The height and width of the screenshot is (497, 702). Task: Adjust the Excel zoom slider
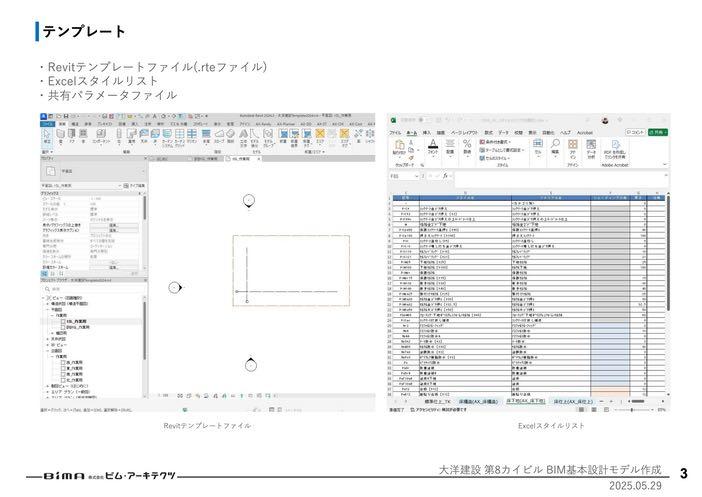tap(632, 410)
